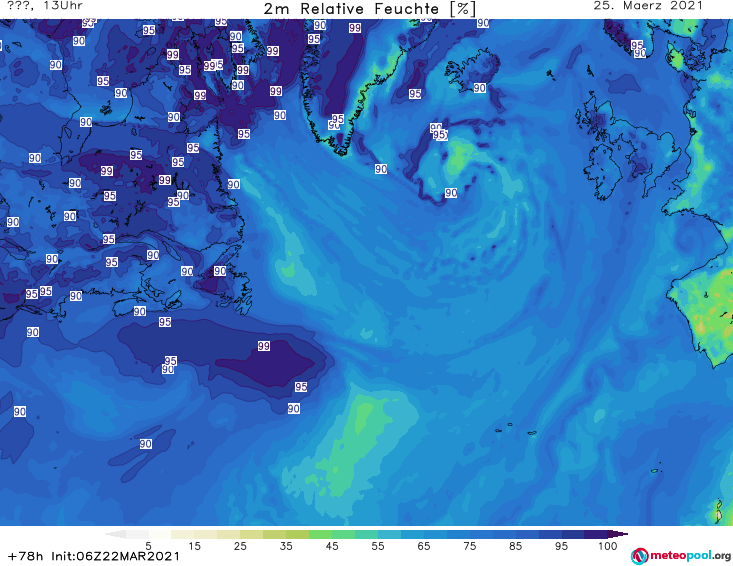Click the colorbar label "5"
Image resolution: width=733 pixels, height=566 pixels.
tap(148, 545)
